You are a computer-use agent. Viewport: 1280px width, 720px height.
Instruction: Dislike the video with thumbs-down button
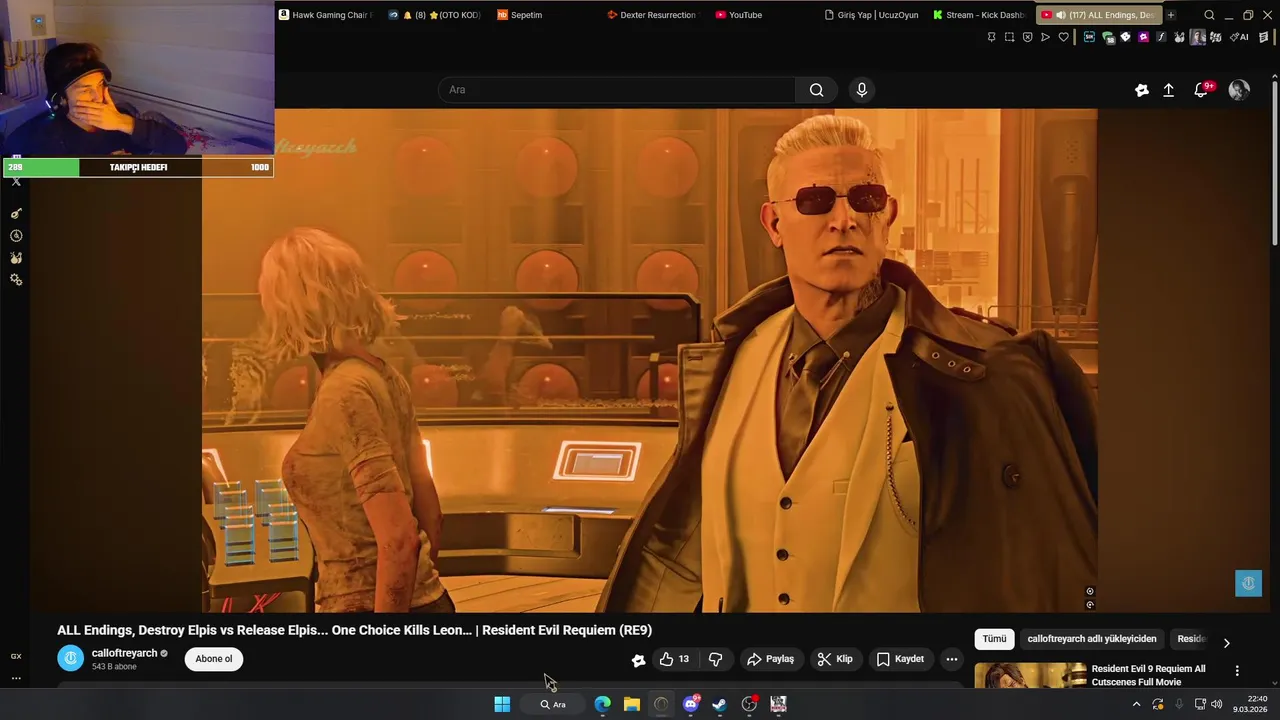coord(715,659)
